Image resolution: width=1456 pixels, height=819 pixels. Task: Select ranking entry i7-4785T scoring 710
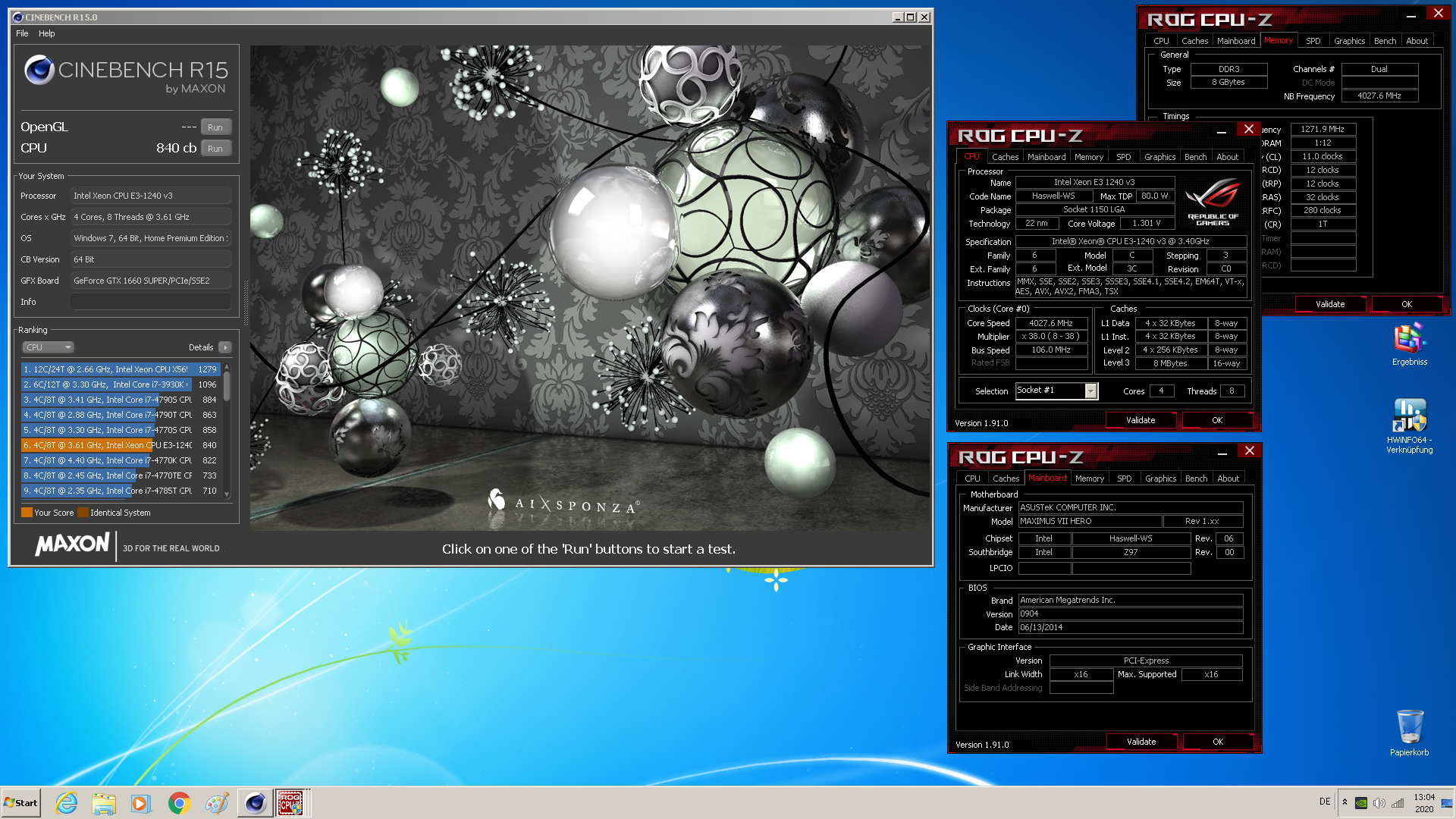[121, 491]
